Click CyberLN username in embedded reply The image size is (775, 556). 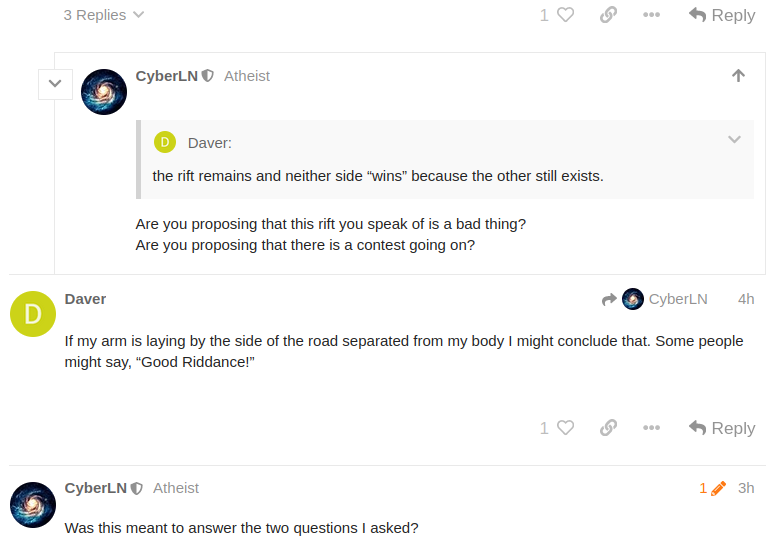coord(166,76)
